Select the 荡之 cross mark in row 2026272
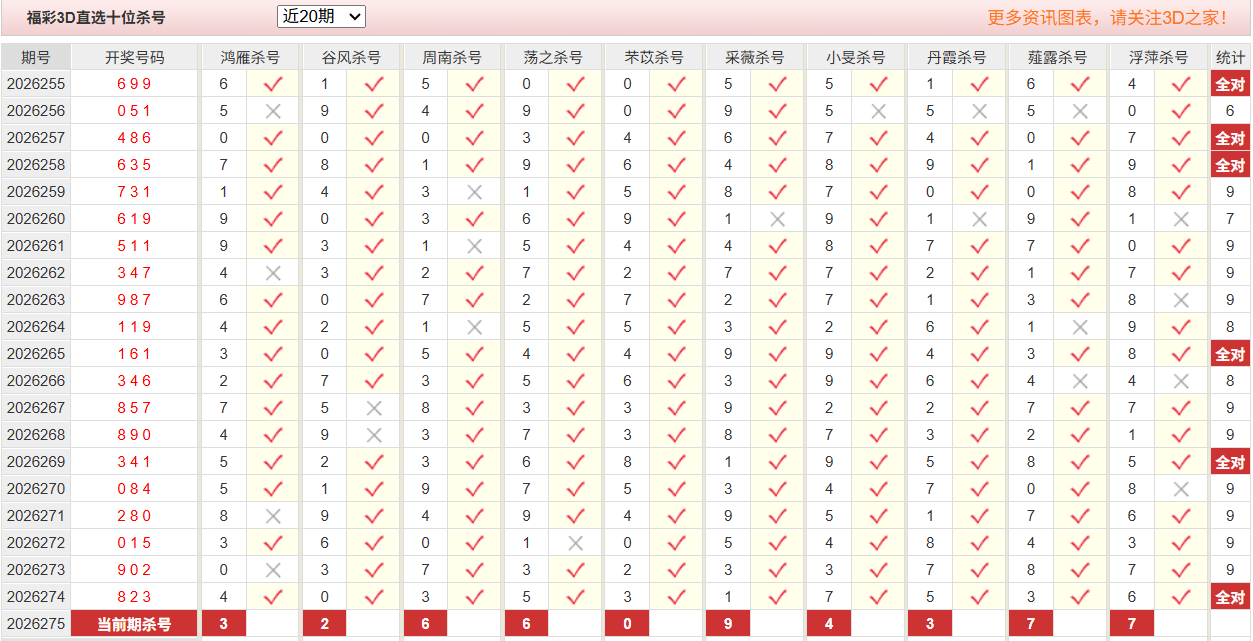 pos(576,543)
